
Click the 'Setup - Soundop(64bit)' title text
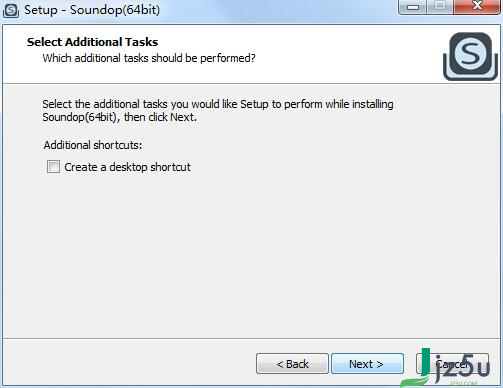92,10
